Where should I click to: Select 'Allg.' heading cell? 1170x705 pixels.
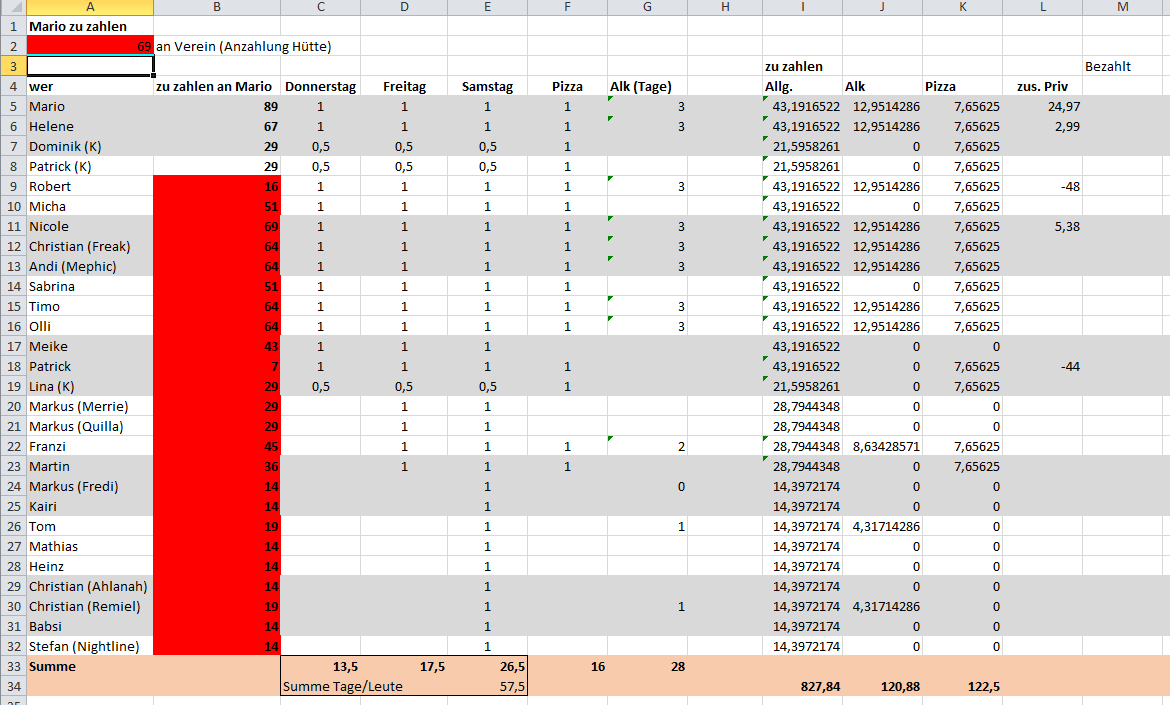(802, 87)
